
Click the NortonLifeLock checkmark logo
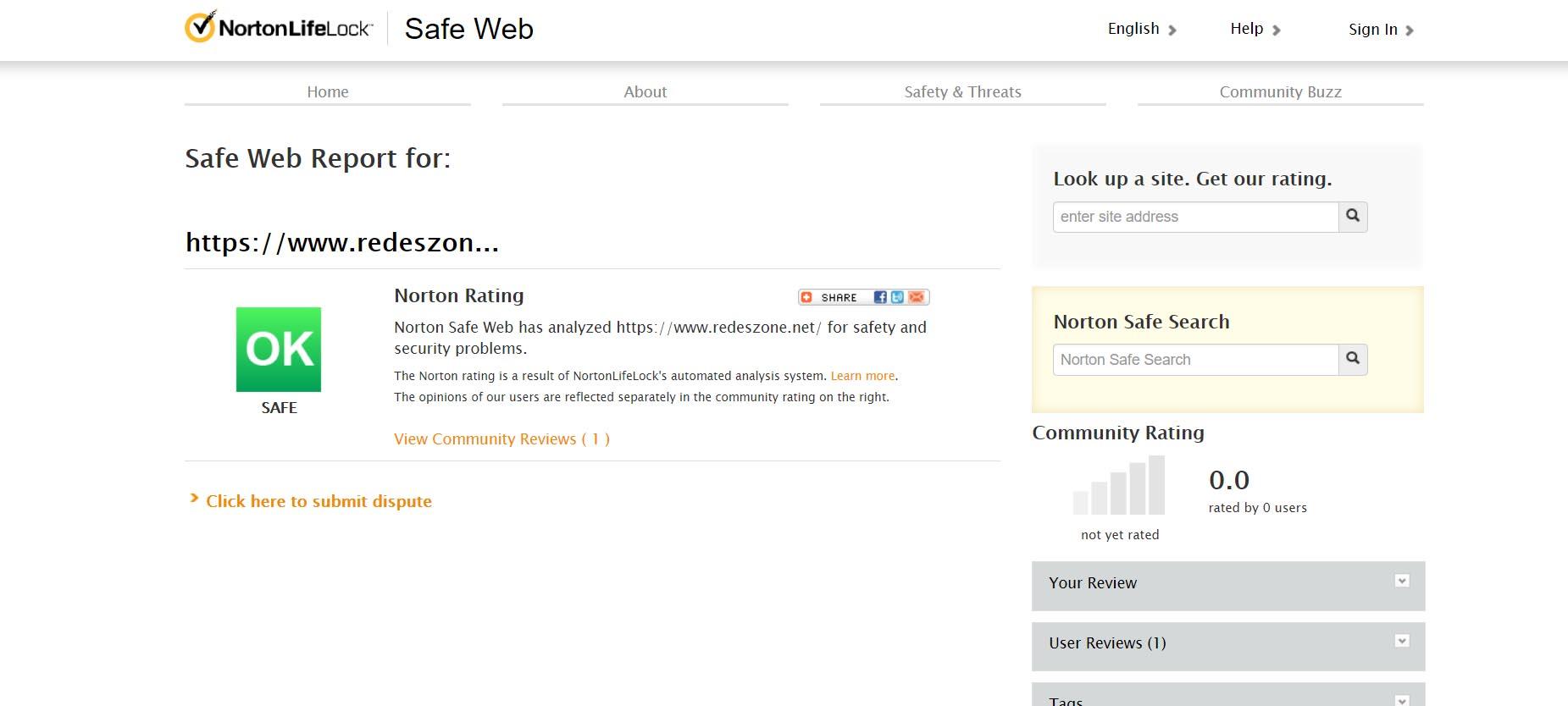(x=200, y=28)
